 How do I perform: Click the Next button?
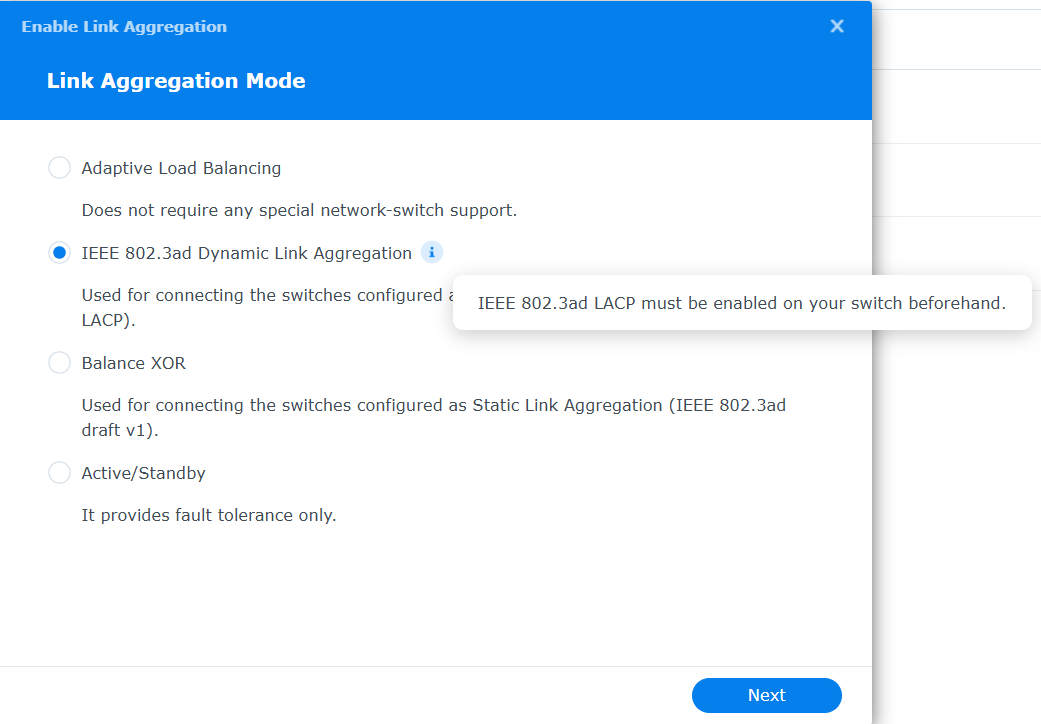coord(766,695)
